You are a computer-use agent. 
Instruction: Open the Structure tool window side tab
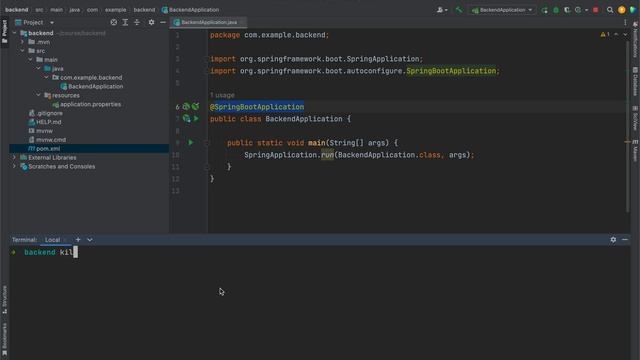pyautogui.click(x=4, y=300)
